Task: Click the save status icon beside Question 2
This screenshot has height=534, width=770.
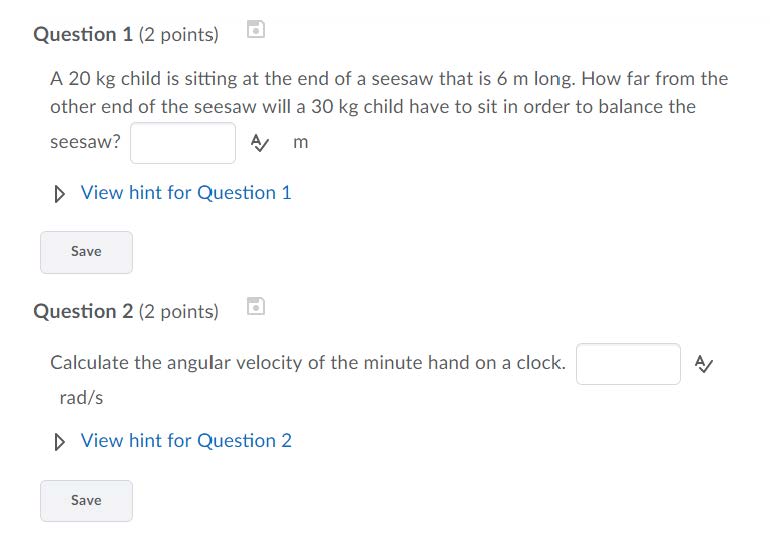Action: [256, 307]
